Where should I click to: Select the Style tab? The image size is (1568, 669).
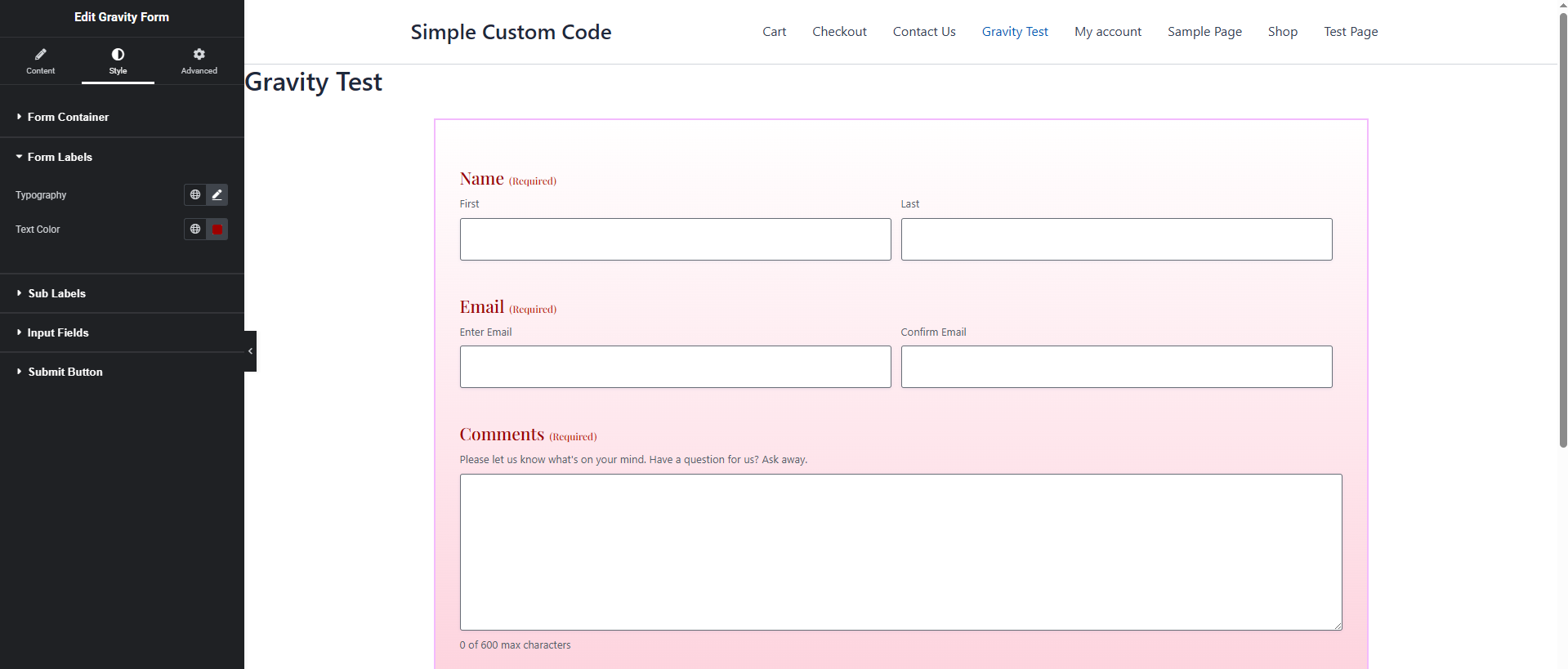(x=118, y=61)
